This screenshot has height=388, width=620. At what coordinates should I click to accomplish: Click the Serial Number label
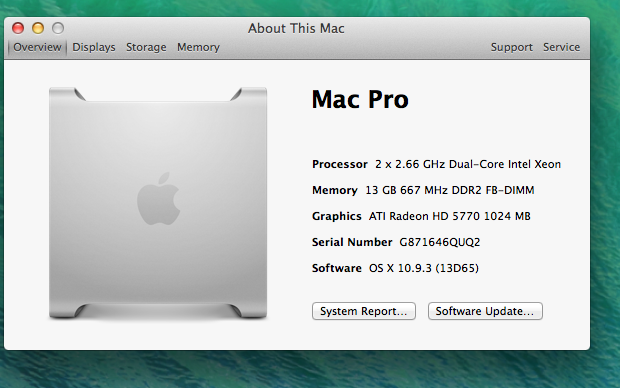[x=352, y=242]
